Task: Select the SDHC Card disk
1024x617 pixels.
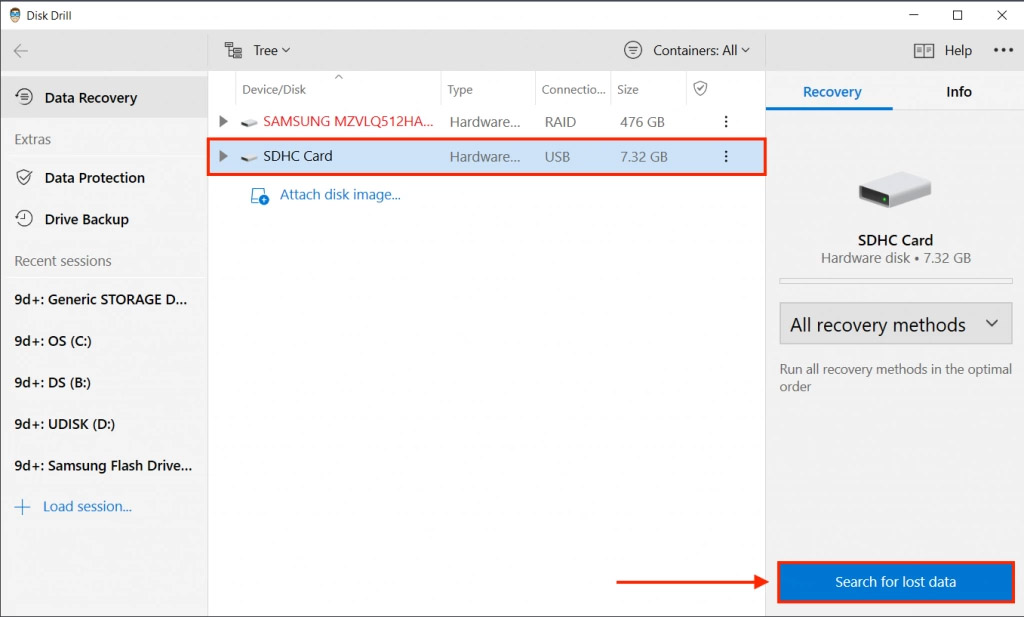Action: tap(487, 157)
